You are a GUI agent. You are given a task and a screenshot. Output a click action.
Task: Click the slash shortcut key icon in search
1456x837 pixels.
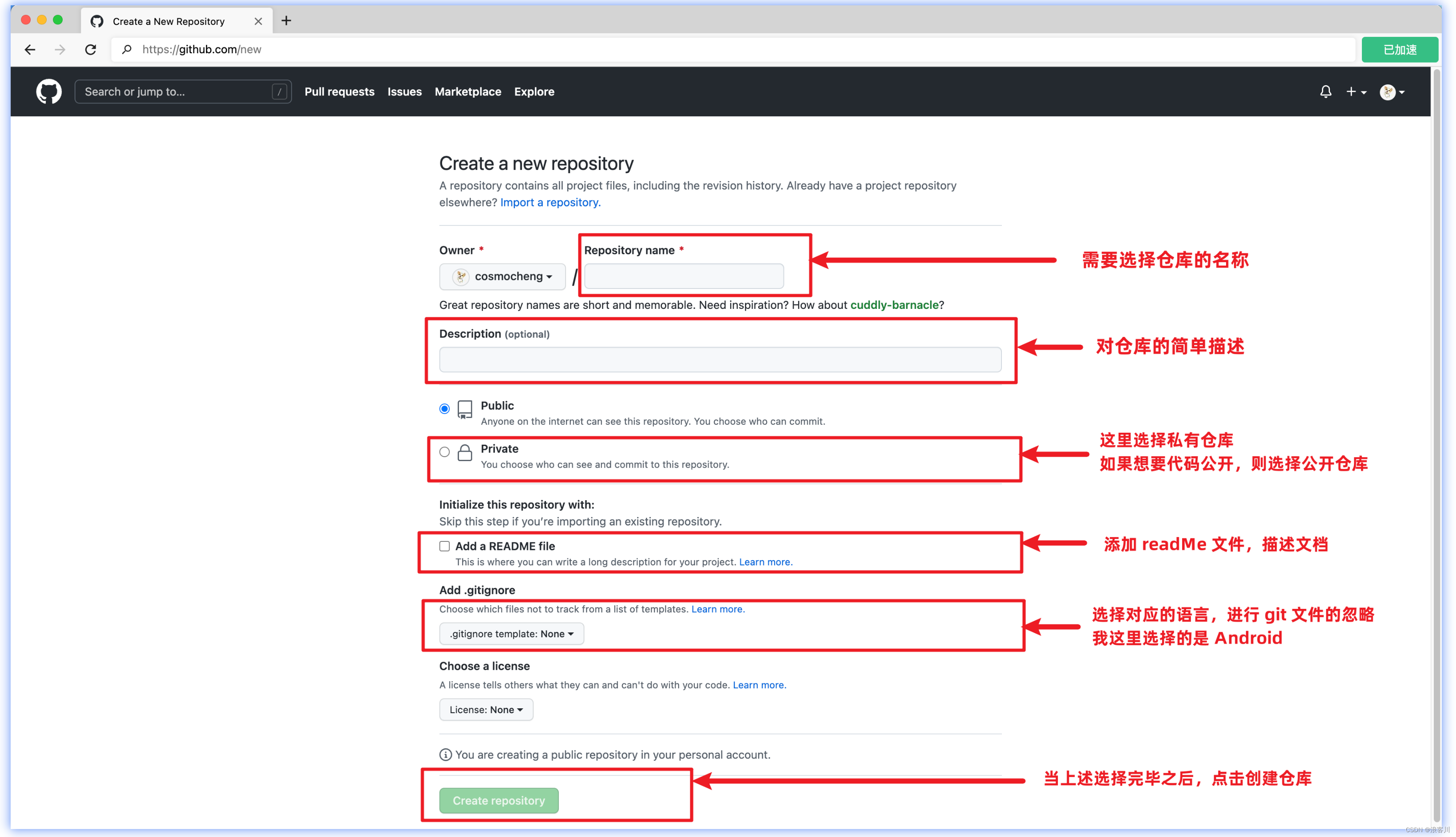tap(279, 92)
